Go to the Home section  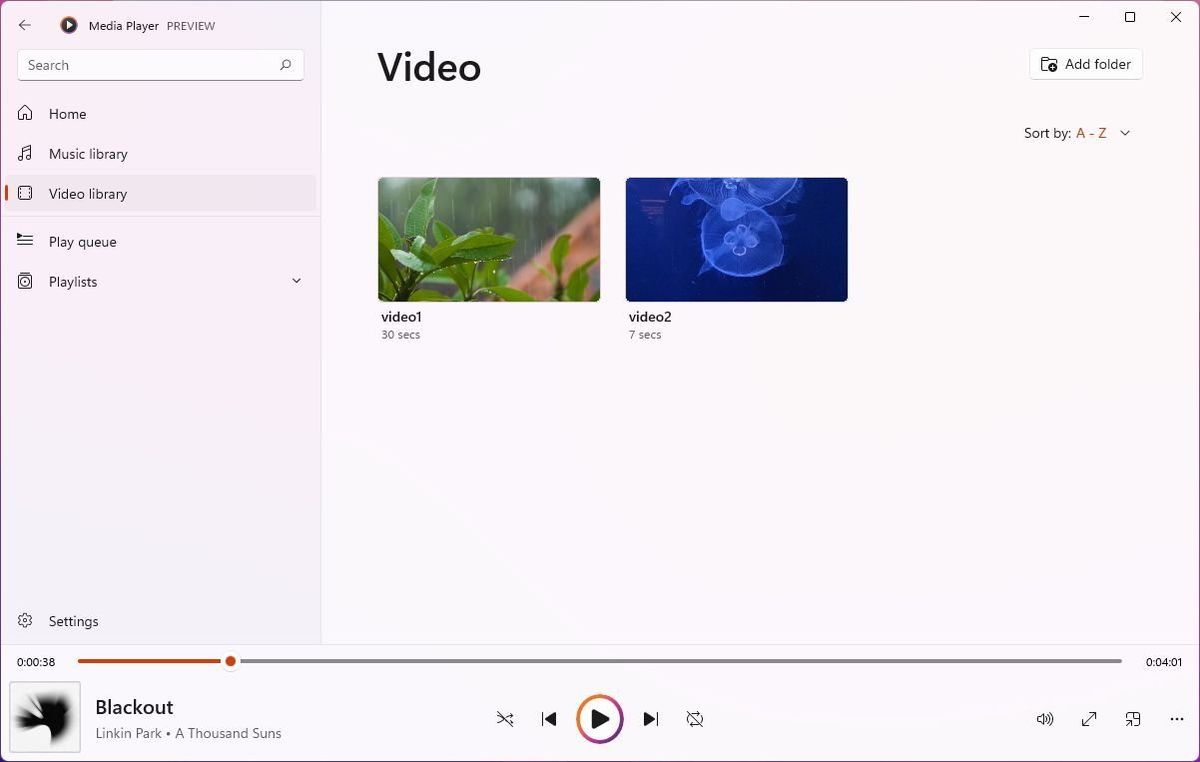[67, 113]
